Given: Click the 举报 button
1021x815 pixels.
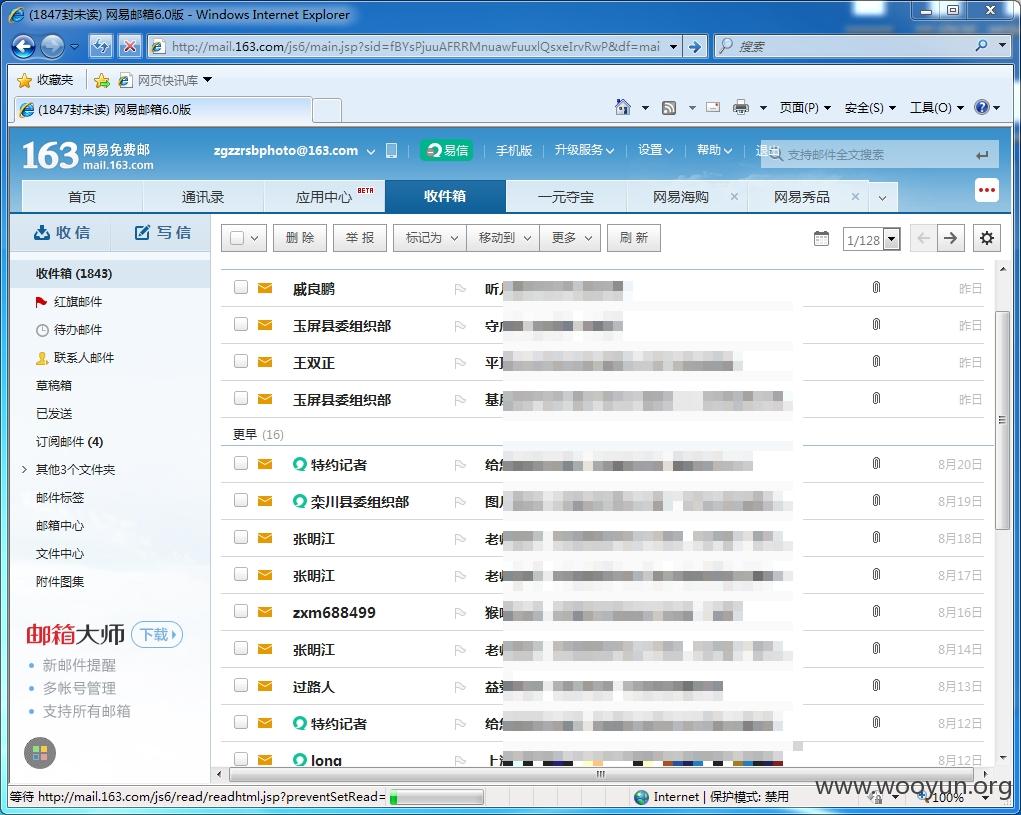Looking at the screenshot, I should 360,238.
